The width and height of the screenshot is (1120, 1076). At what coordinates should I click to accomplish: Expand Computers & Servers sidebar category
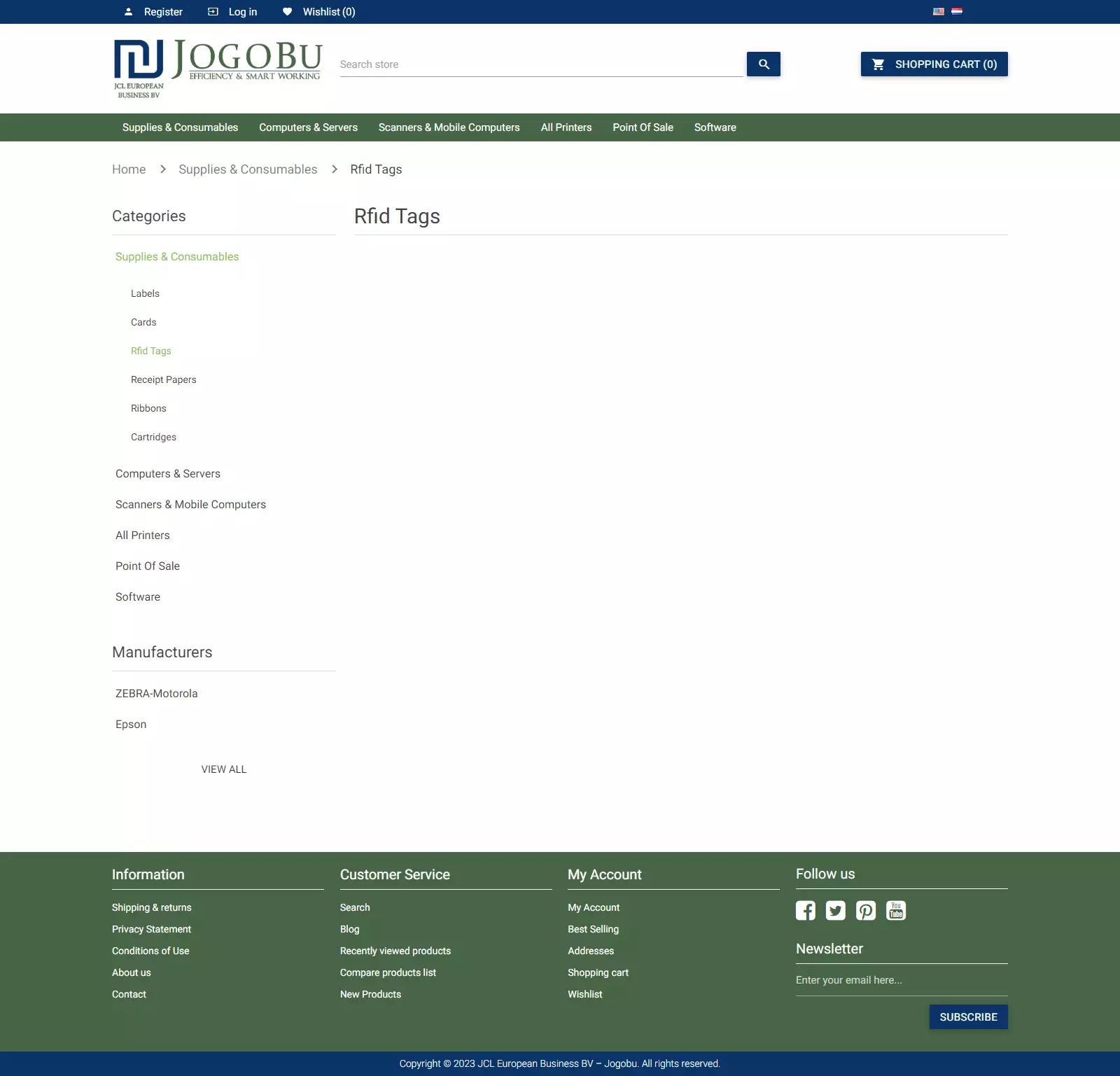click(168, 474)
